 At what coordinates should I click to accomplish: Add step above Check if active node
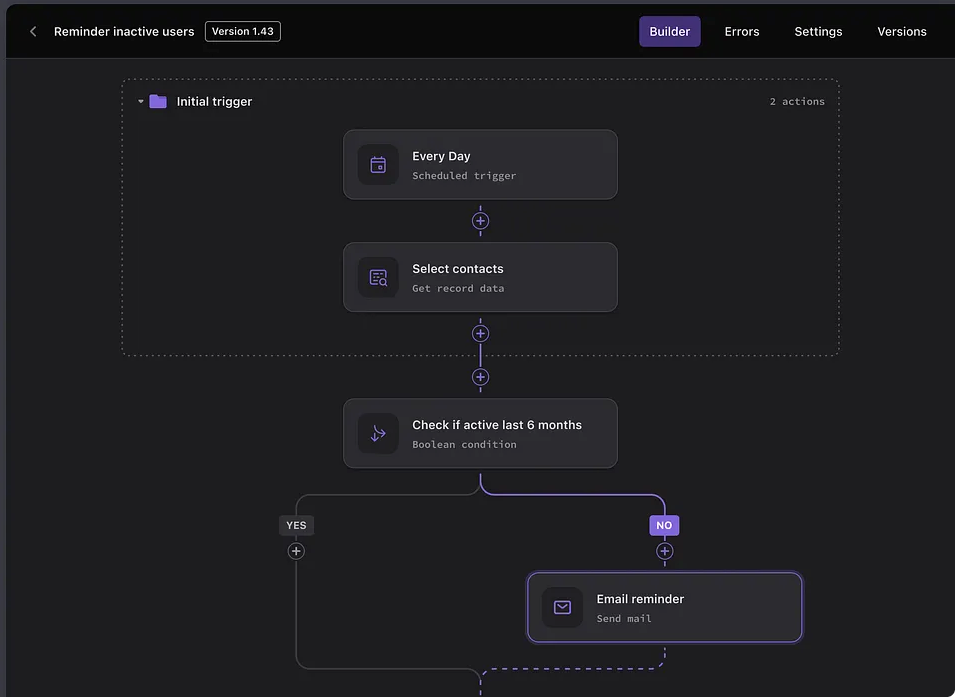tap(480, 377)
